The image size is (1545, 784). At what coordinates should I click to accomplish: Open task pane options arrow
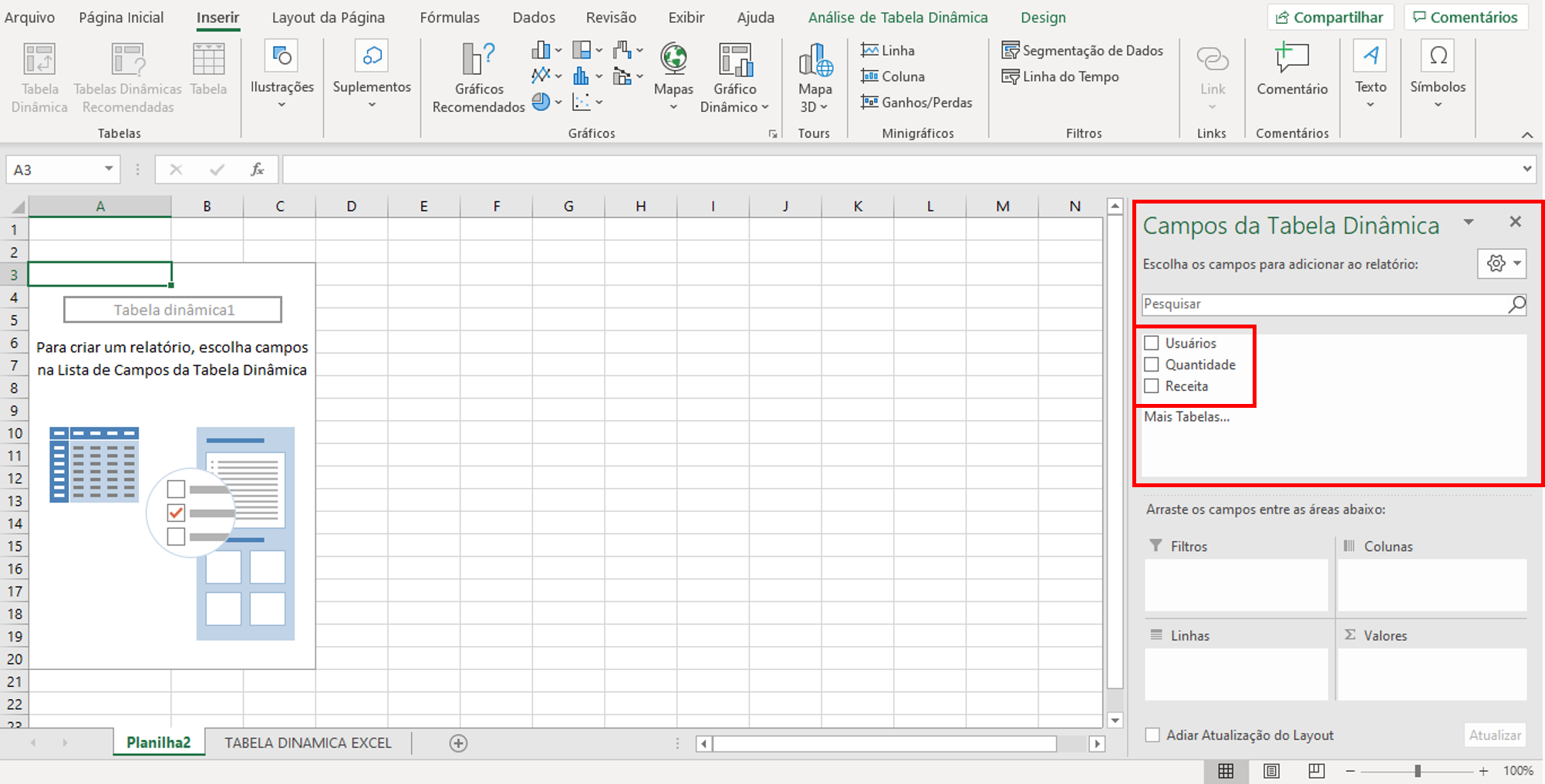pyautogui.click(x=1469, y=222)
